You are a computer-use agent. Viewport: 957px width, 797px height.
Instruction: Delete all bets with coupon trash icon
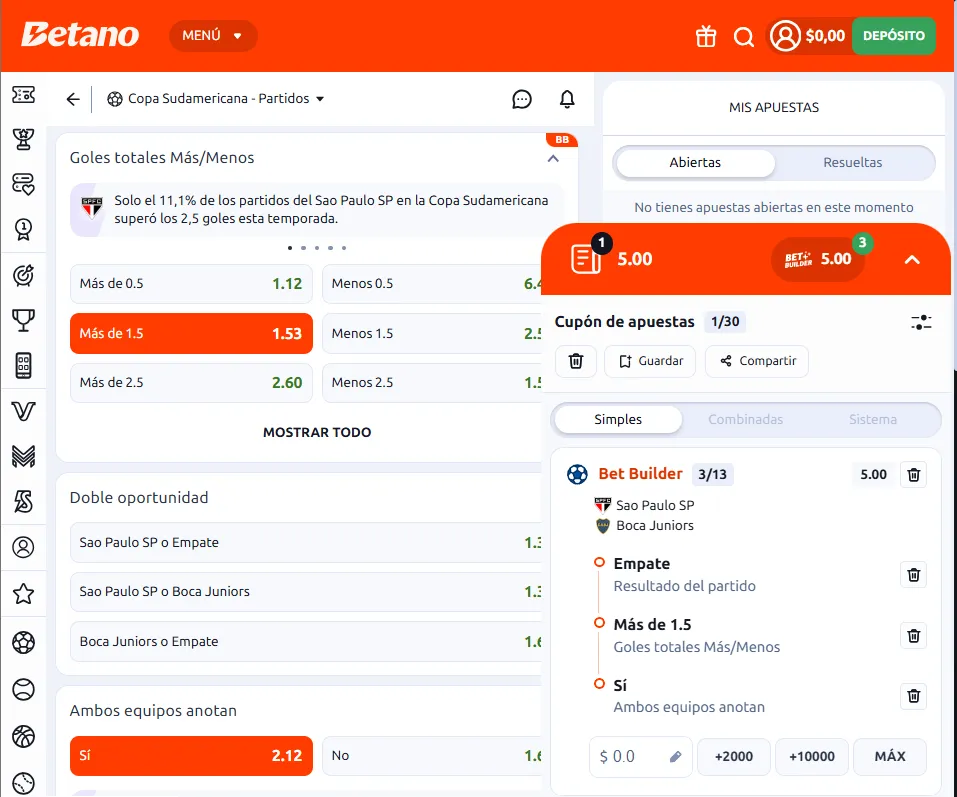pos(576,361)
